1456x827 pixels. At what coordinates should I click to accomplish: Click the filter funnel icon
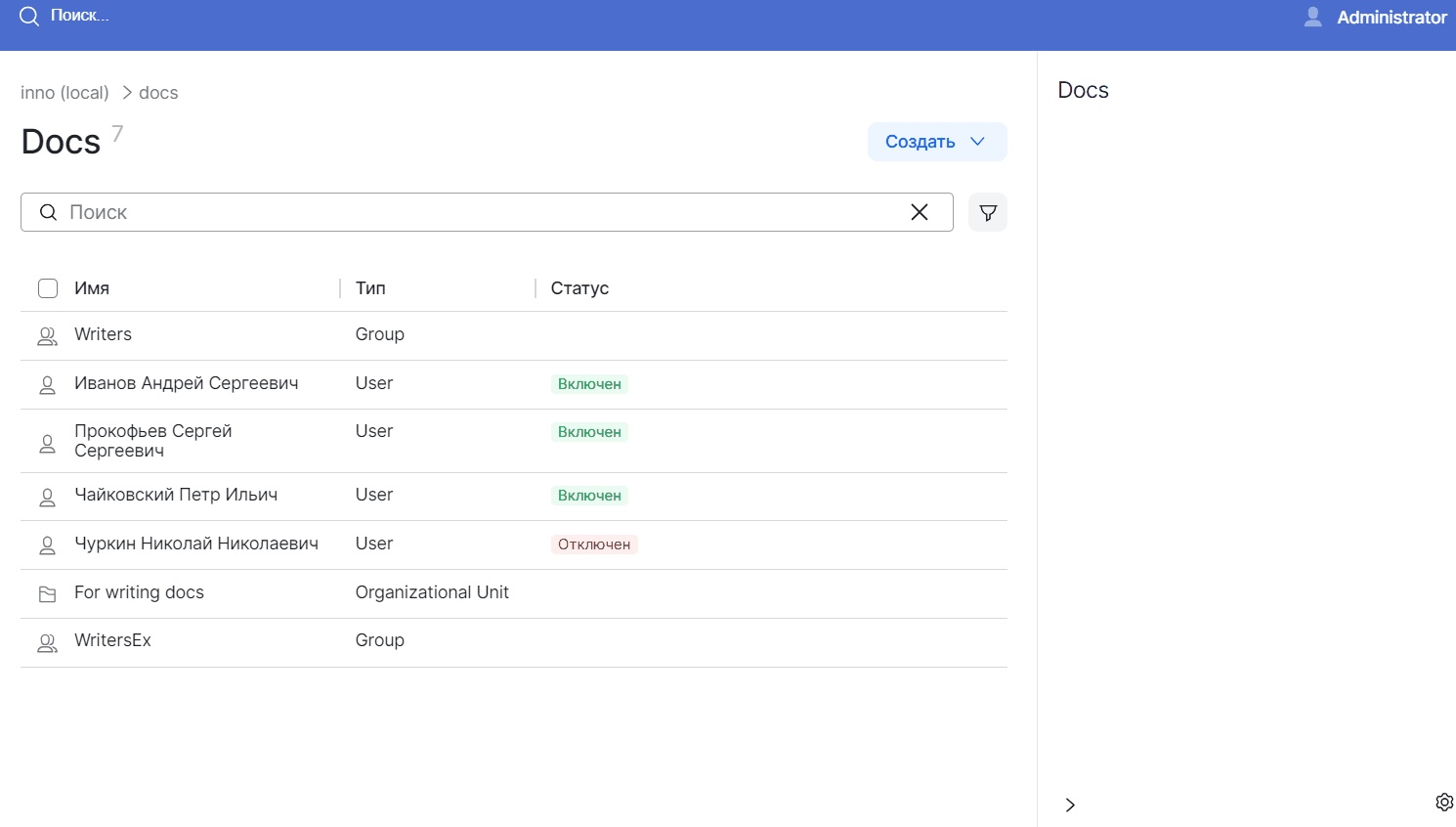pos(988,212)
